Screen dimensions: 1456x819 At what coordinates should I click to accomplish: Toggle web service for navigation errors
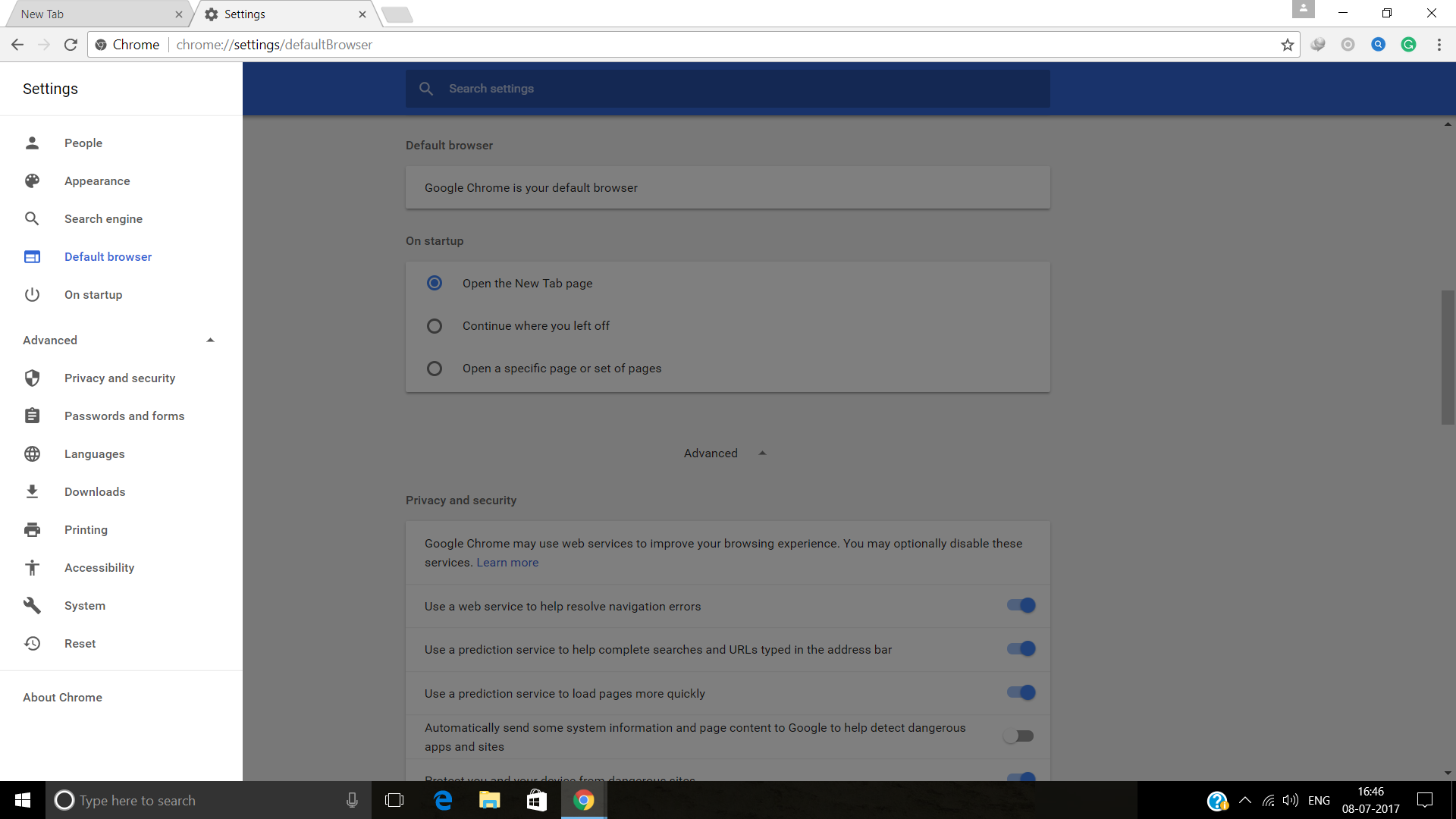tap(1021, 605)
